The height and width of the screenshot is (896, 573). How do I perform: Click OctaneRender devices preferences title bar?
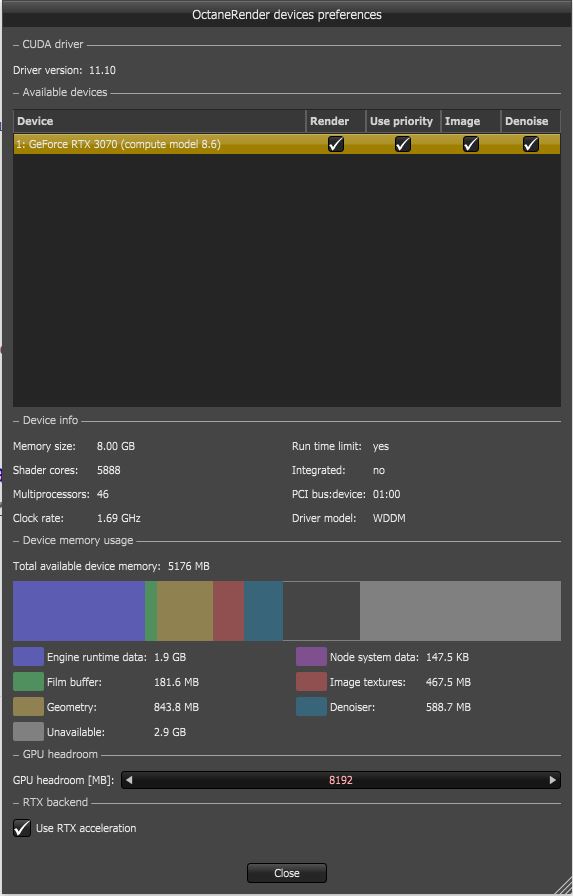287,14
